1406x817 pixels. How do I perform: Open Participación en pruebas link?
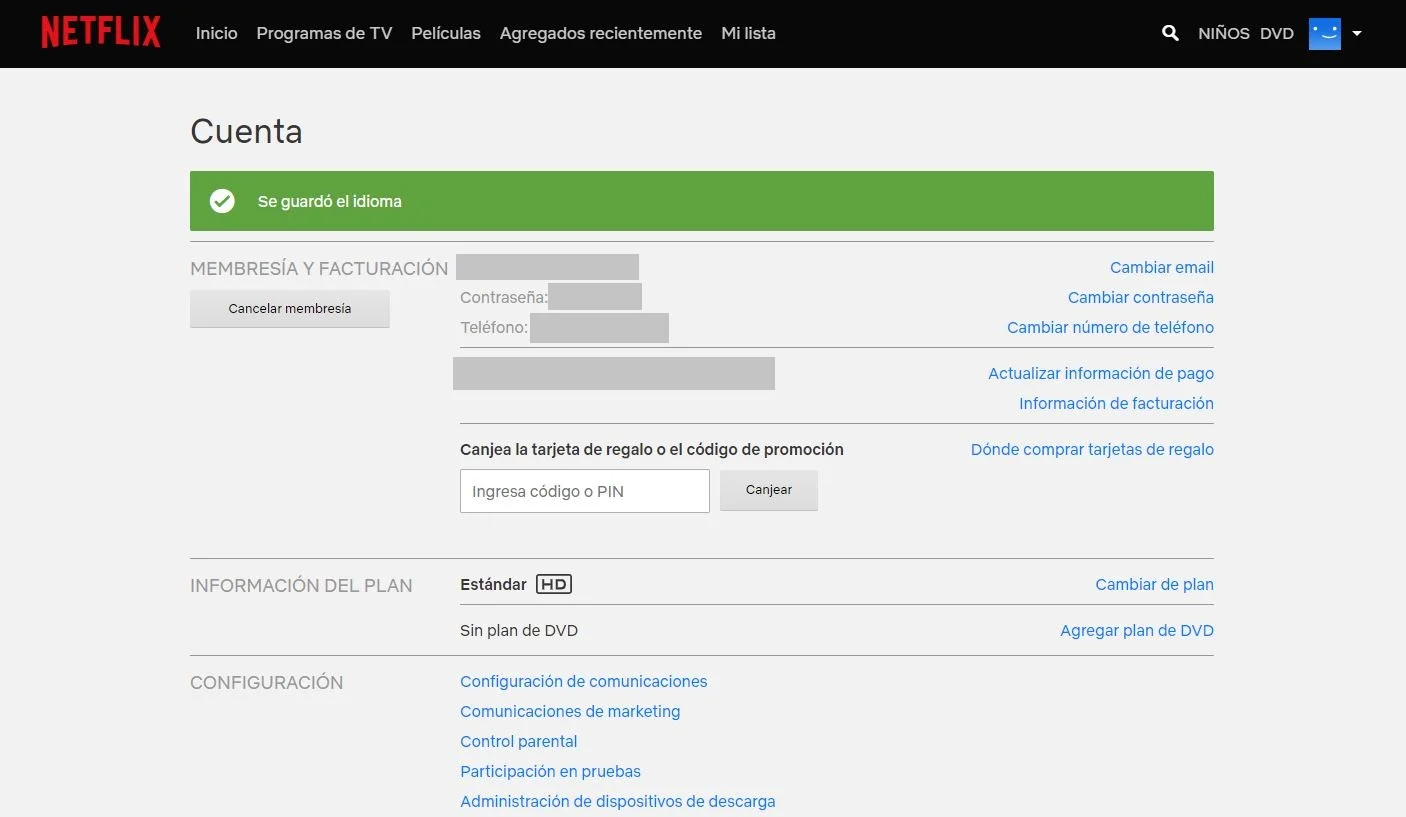click(x=551, y=771)
